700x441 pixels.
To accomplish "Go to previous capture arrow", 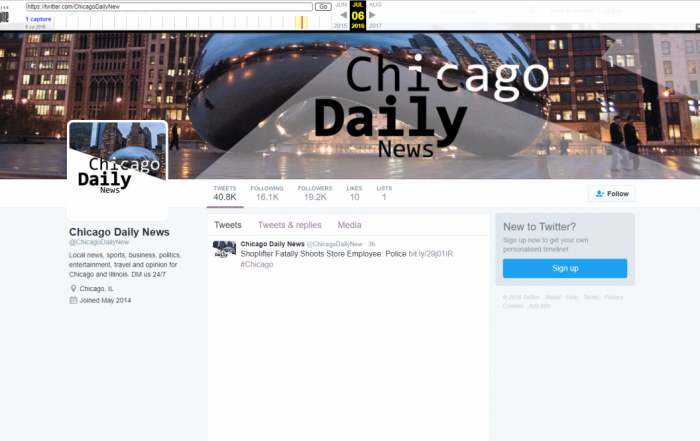I will (x=343, y=15).
